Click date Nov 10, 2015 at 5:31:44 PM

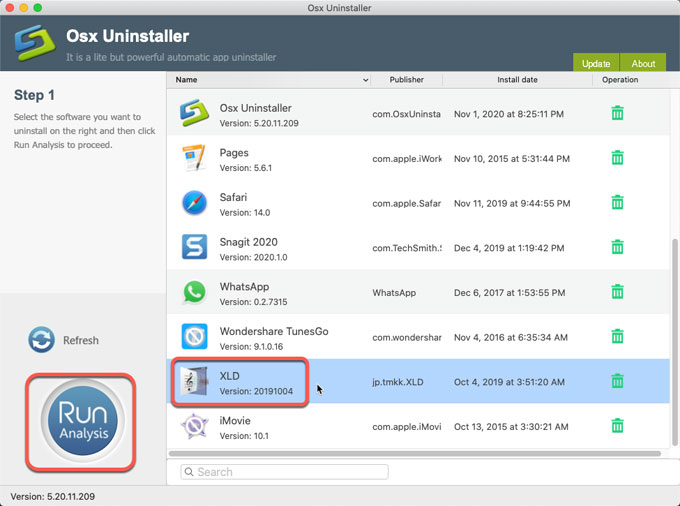512,159
